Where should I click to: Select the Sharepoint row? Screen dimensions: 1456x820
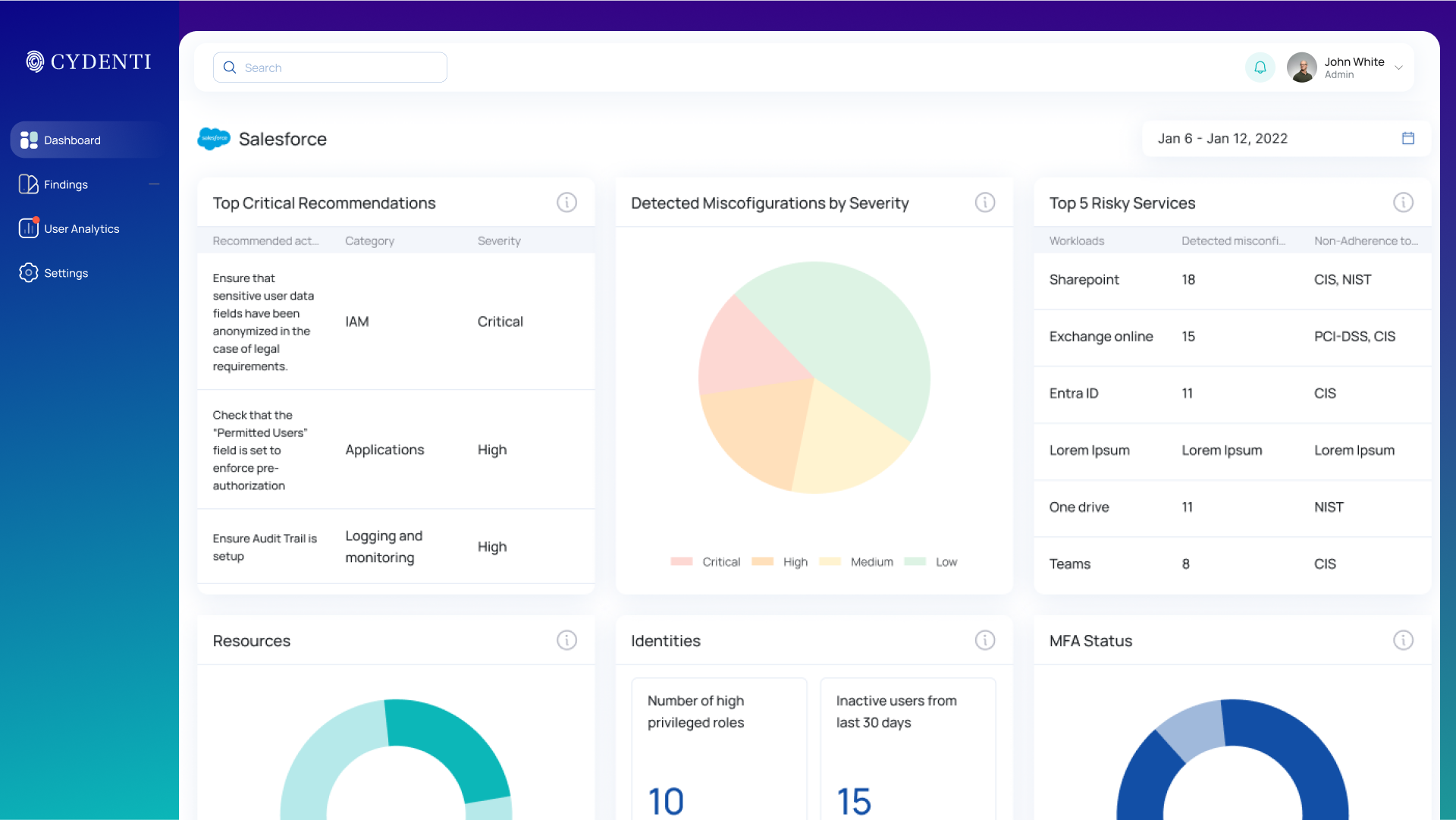pos(1232,280)
